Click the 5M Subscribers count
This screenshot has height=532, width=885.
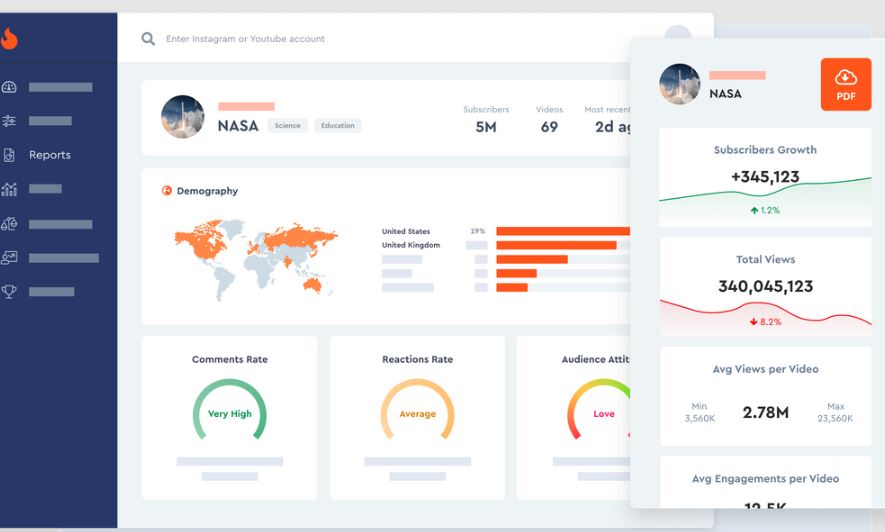click(485, 127)
